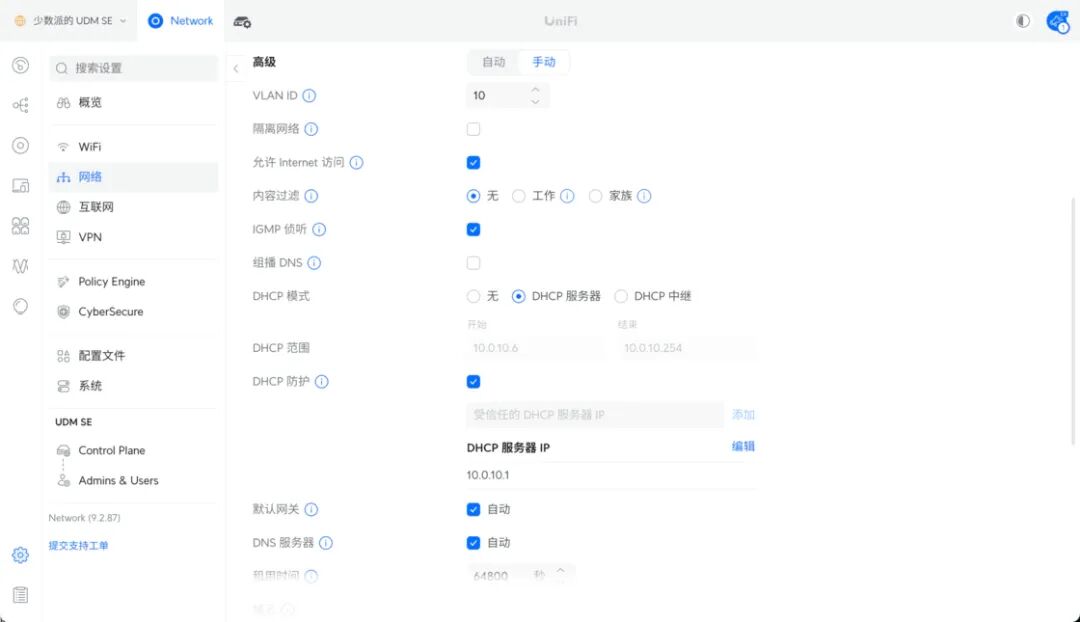Click the 添加 link for trusted DHCP server
Viewport: 1080px width, 622px height.
(x=743, y=415)
